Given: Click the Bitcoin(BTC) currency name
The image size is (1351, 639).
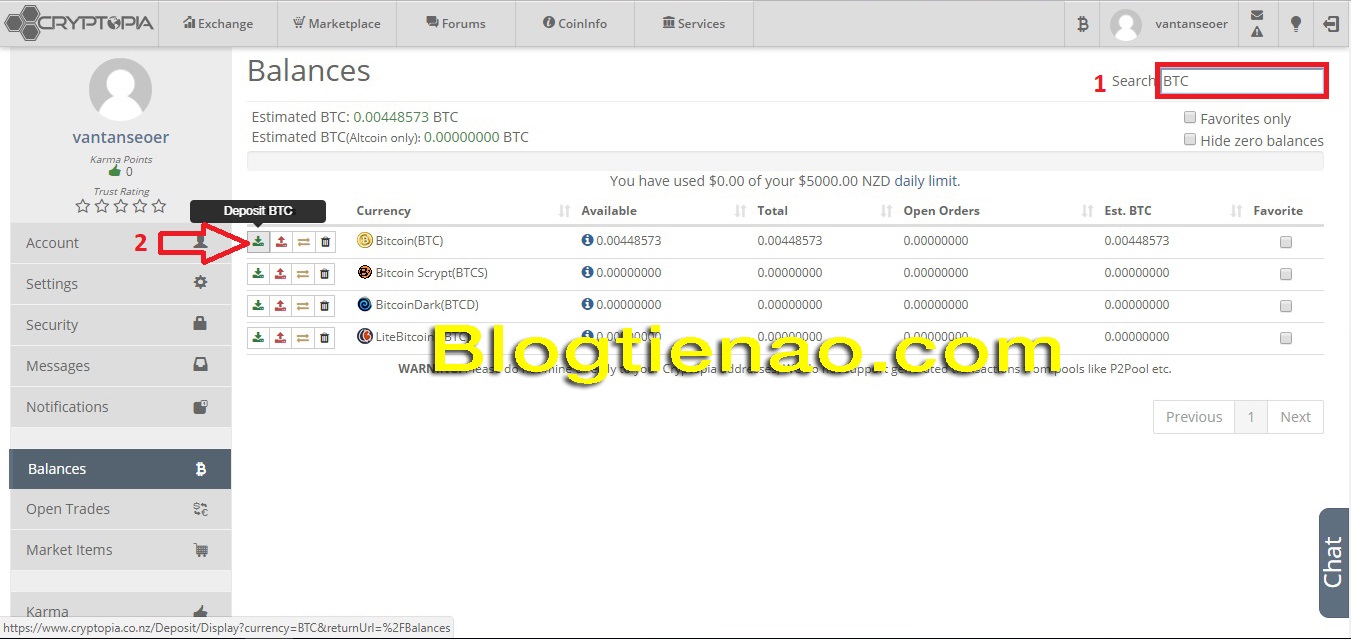Looking at the screenshot, I should 409,241.
